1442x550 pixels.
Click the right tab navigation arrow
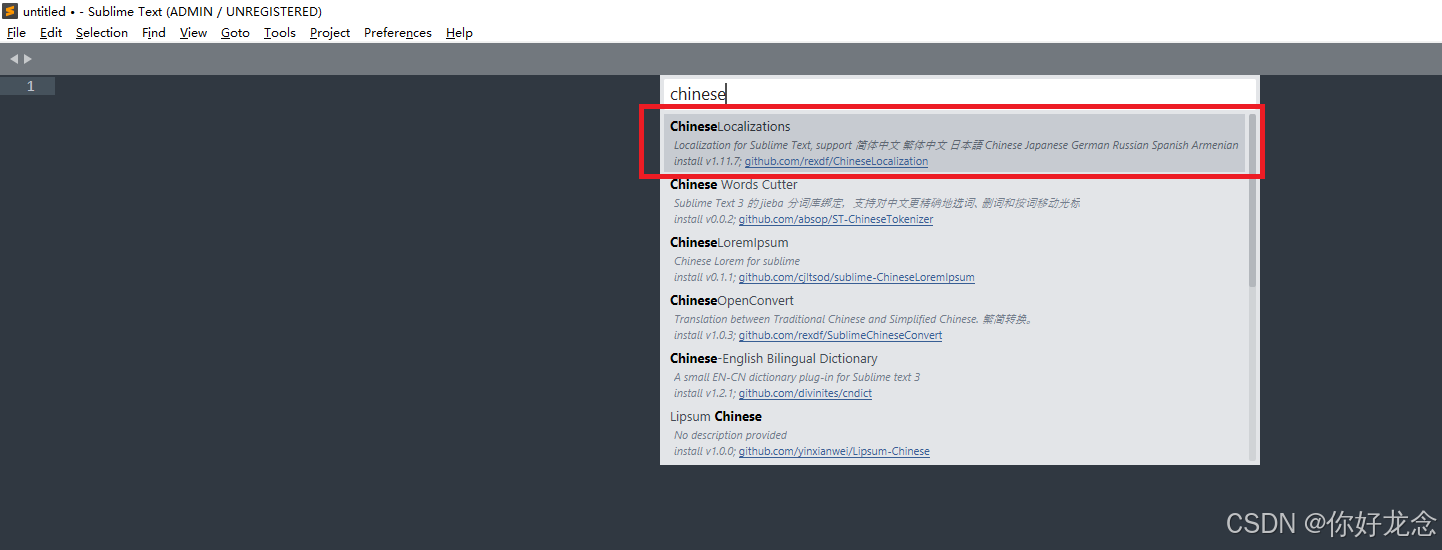(x=28, y=59)
